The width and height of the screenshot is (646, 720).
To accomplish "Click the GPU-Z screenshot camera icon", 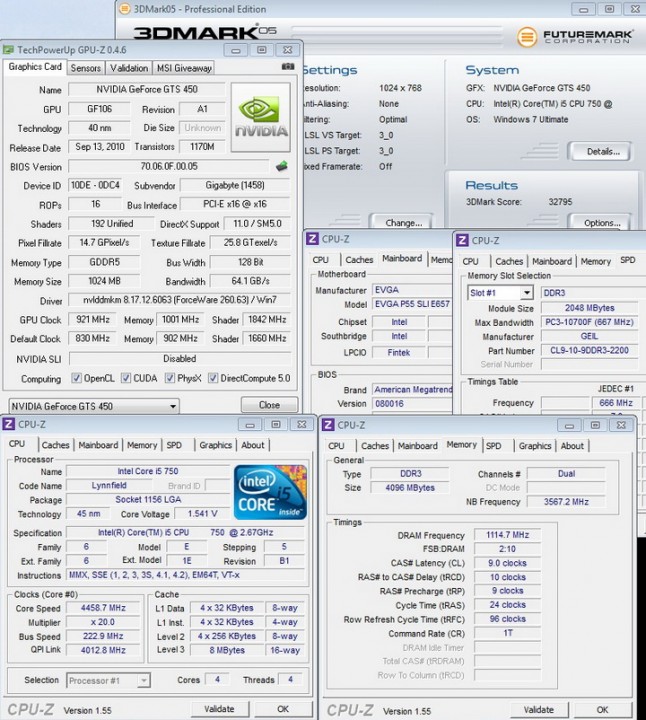I will coord(287,67).
